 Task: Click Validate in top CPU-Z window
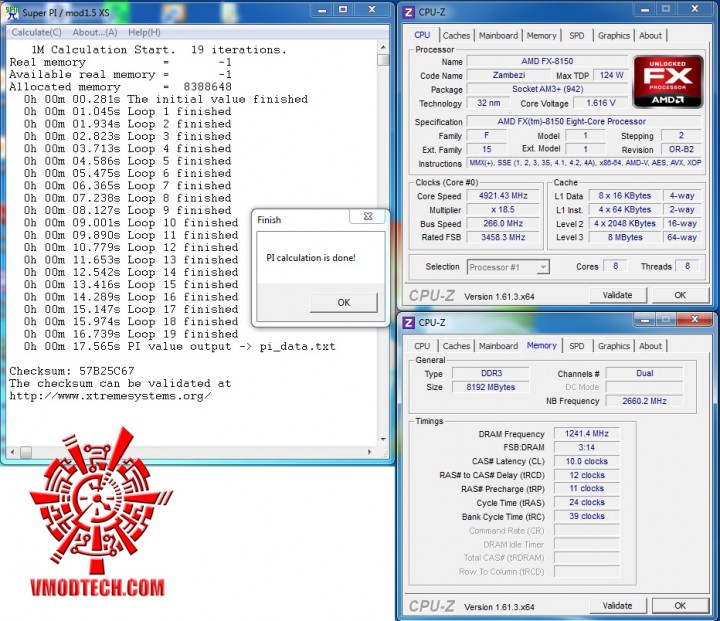[x=617, y=295]
